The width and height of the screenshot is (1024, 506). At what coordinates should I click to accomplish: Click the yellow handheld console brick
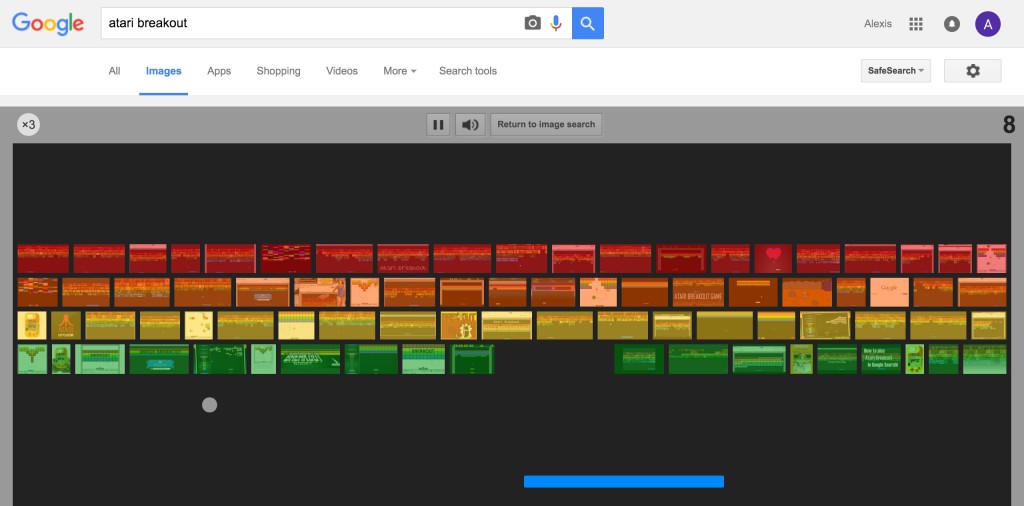tap(30, 325)
